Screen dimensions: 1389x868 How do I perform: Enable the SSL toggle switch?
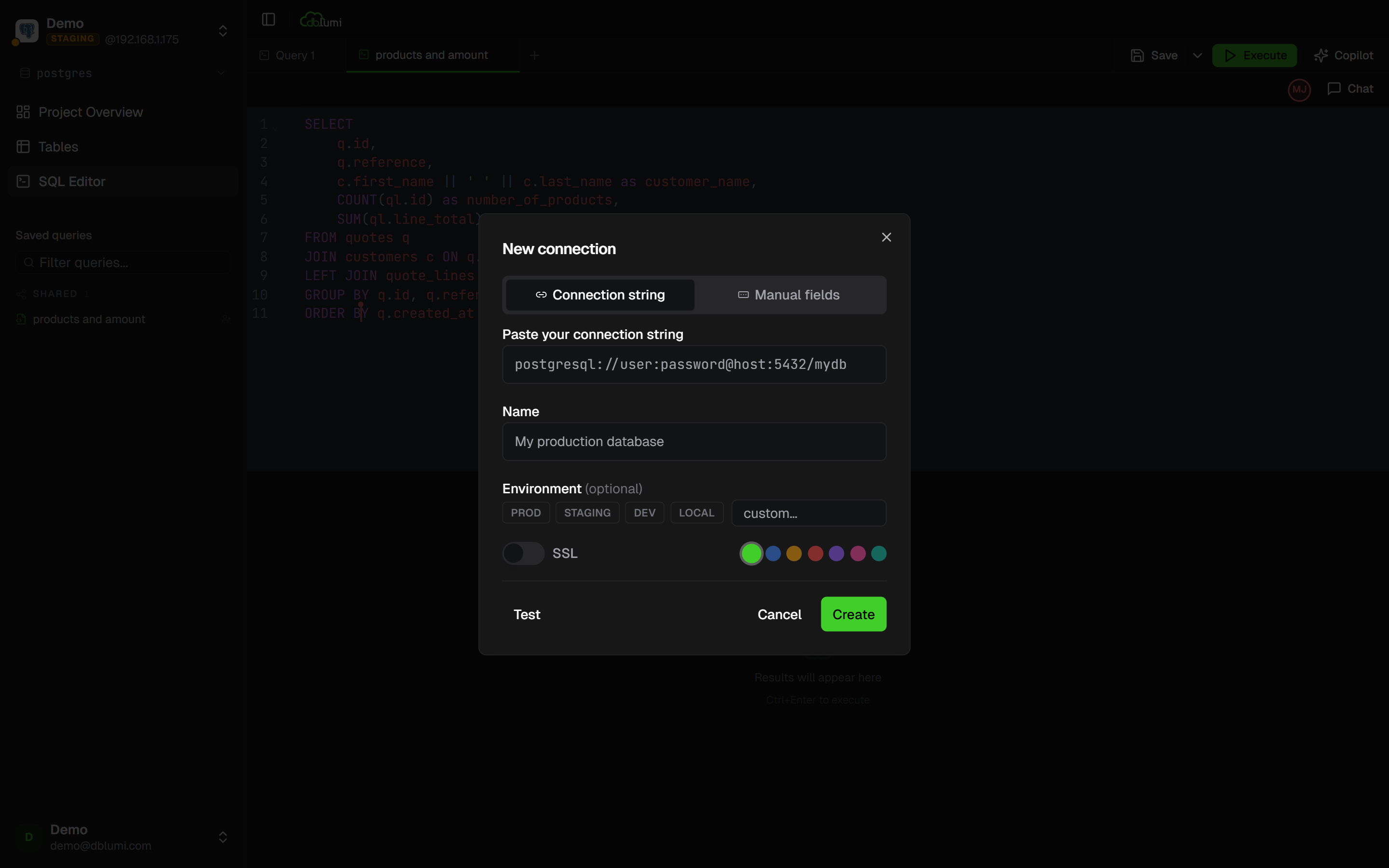(x=523, y=554)
